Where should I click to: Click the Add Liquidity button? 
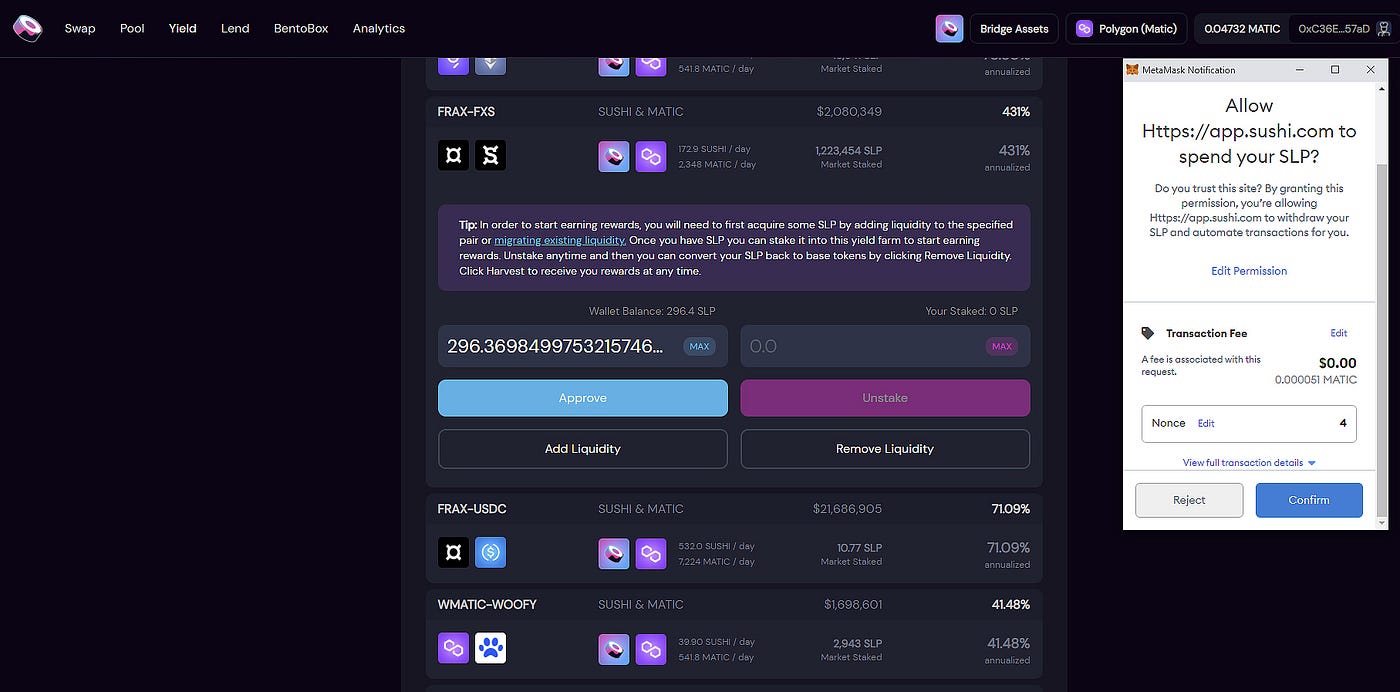click(583, 449)
